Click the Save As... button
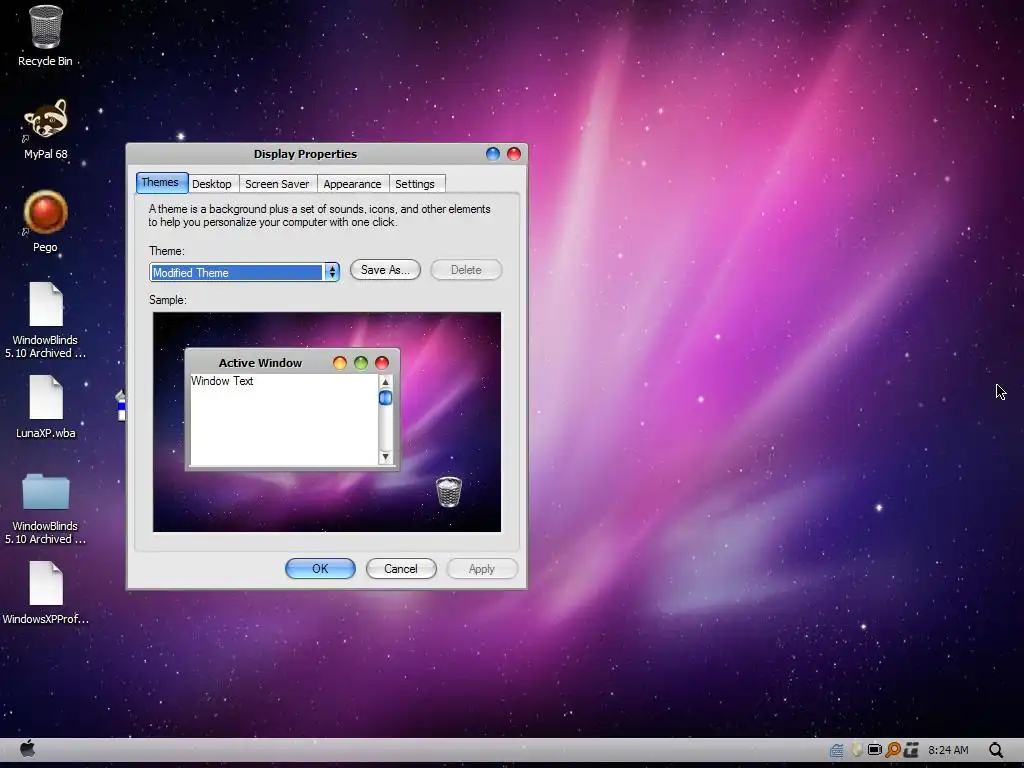 coord(385,270)
